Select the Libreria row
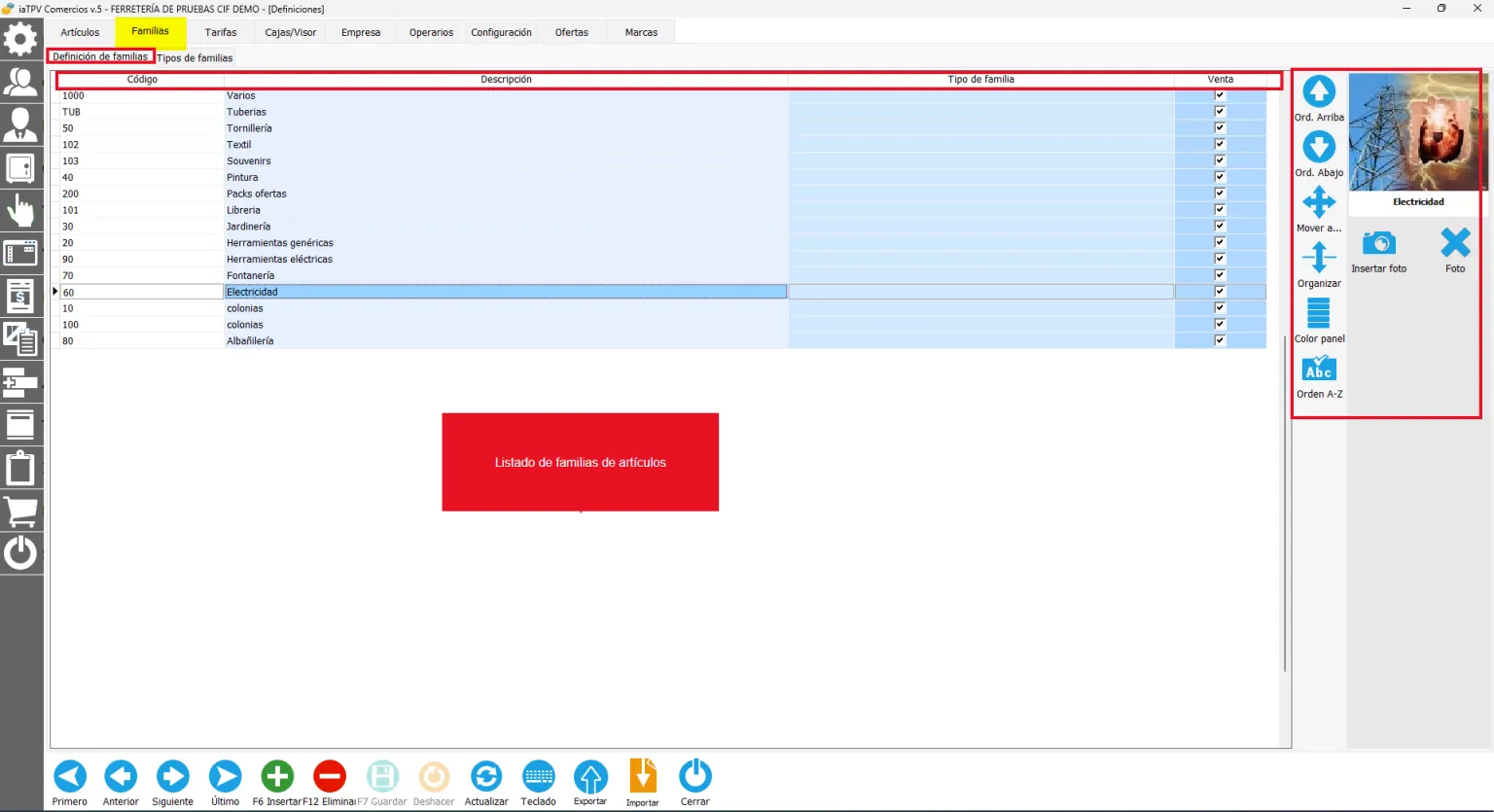This screenshot has height=812, width=1494. click(x=661, y=210)
